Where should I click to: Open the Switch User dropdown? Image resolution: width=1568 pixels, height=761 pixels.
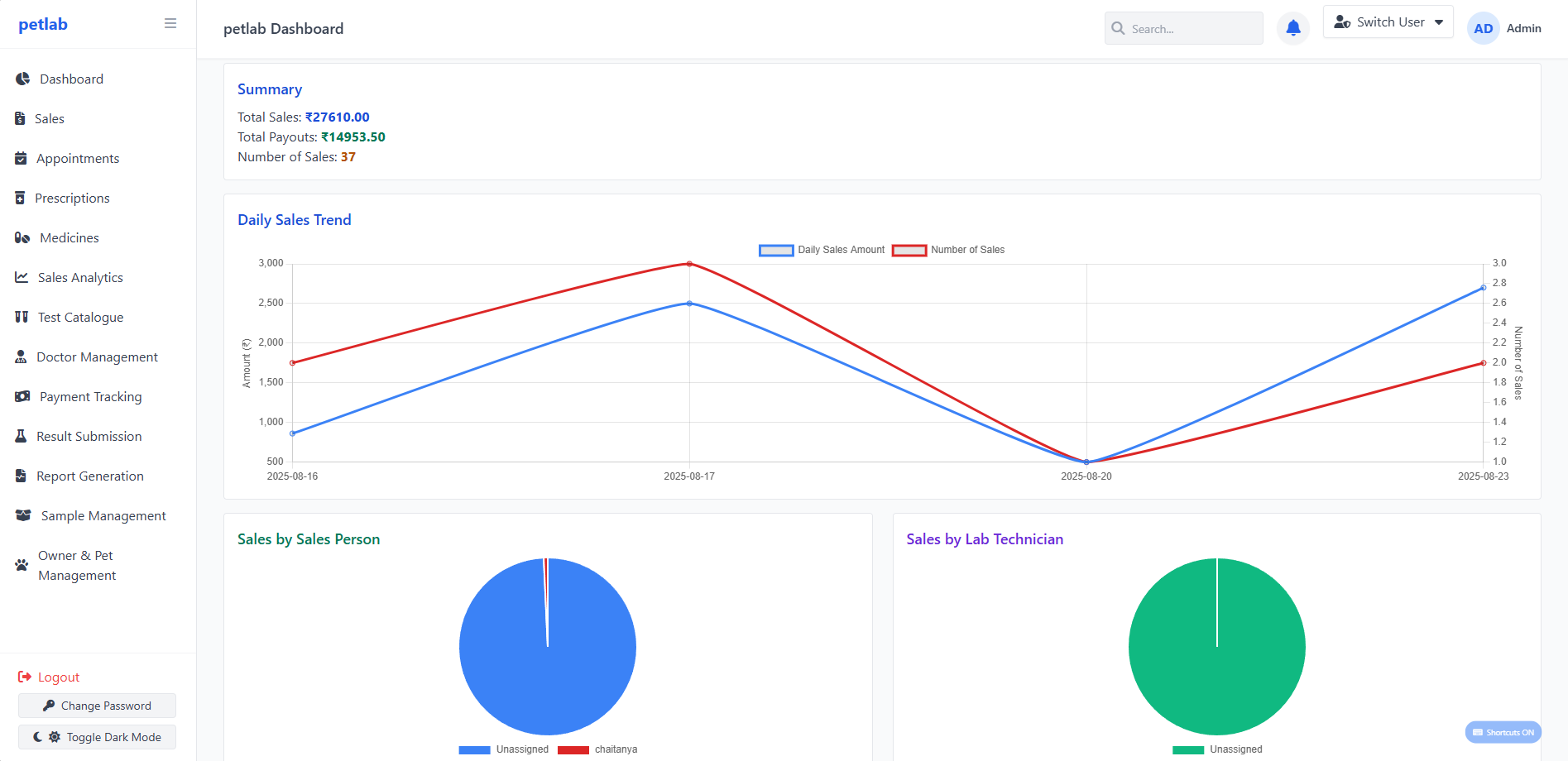[x=1388, y=22]
